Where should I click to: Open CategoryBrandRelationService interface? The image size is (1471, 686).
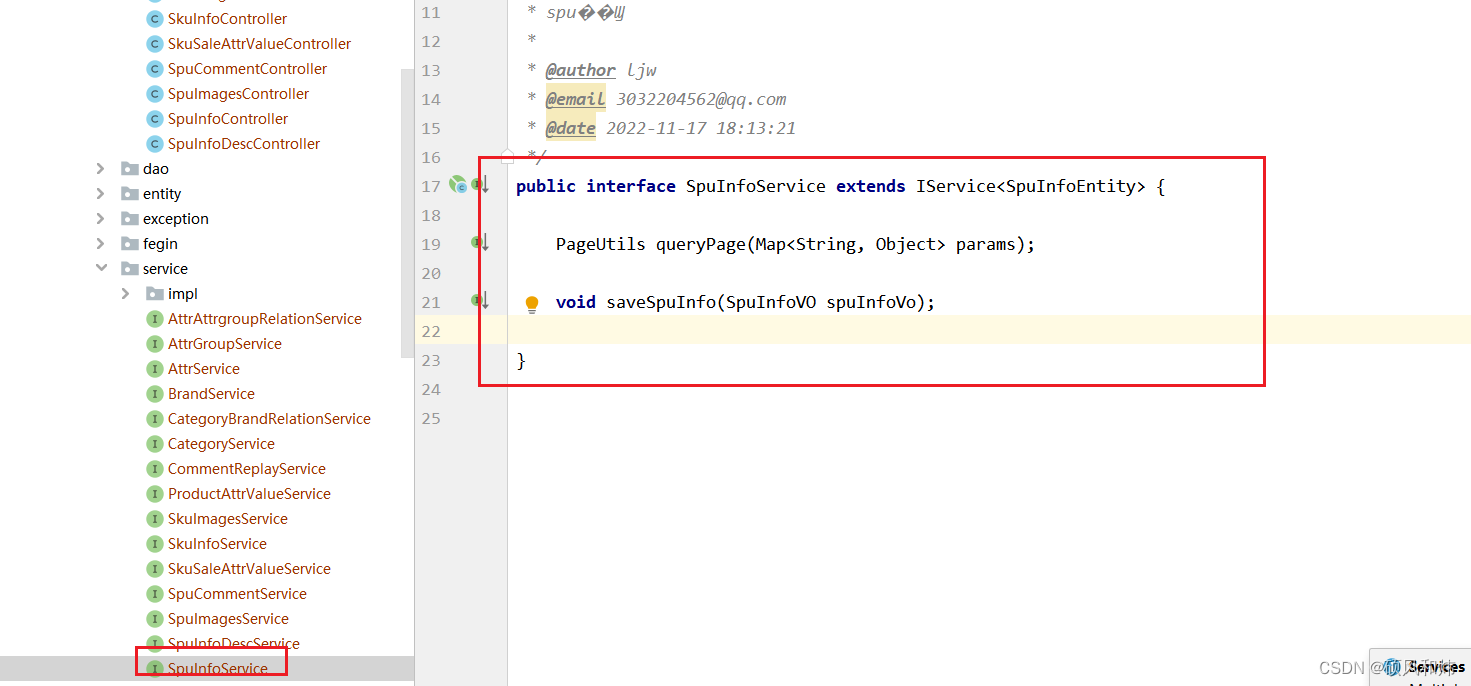pyautogui.click(x=269, y=419)
